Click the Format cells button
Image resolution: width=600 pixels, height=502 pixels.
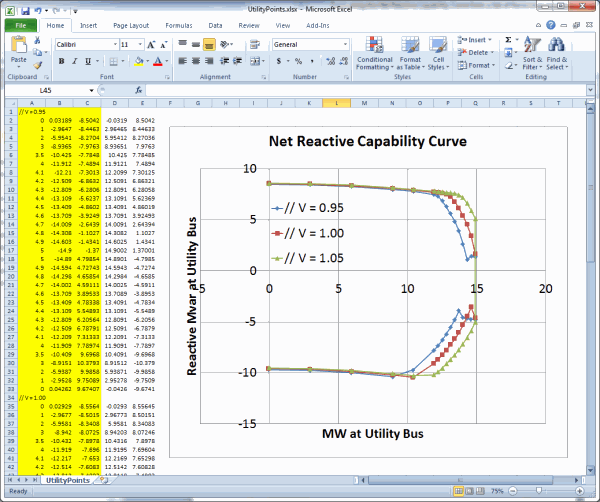coord(476,65)
